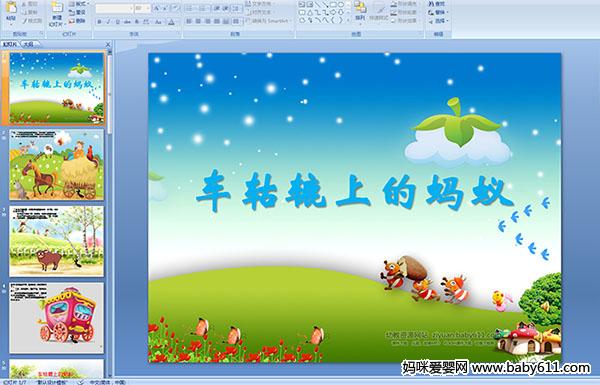Click the font color icon
This screenshot has width=600, height=385.
pyautogui.click(x=171, y=22)
